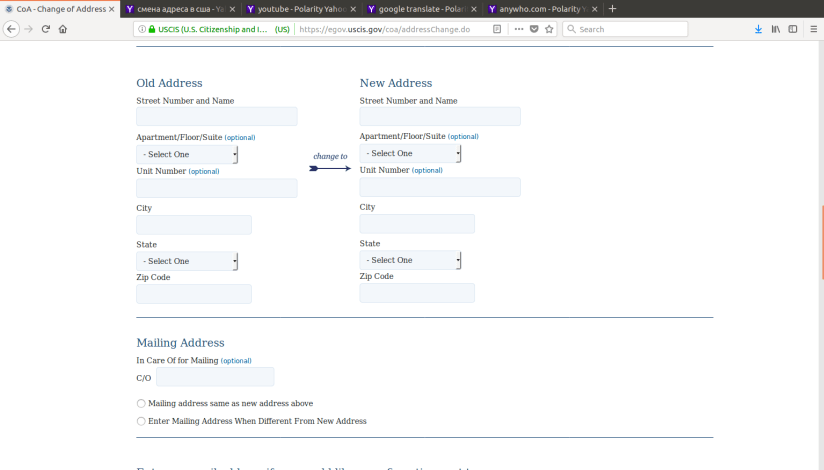This screenshot has width=824, height=470.
Task: Open the Old Address State dropdown
Action: [187, 261]
